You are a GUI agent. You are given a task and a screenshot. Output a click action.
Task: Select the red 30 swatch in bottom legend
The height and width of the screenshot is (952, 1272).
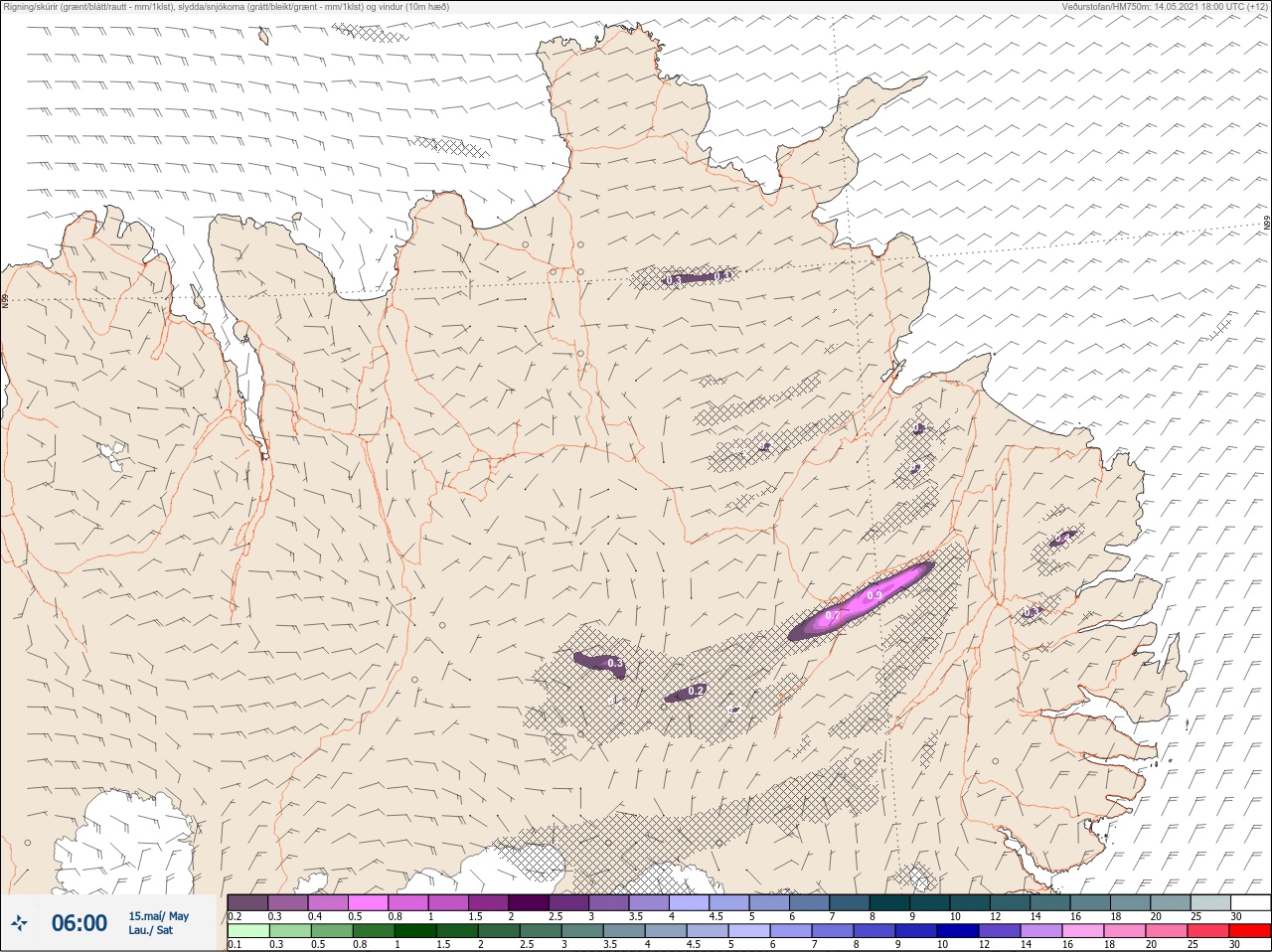(x=1250, y=931)
